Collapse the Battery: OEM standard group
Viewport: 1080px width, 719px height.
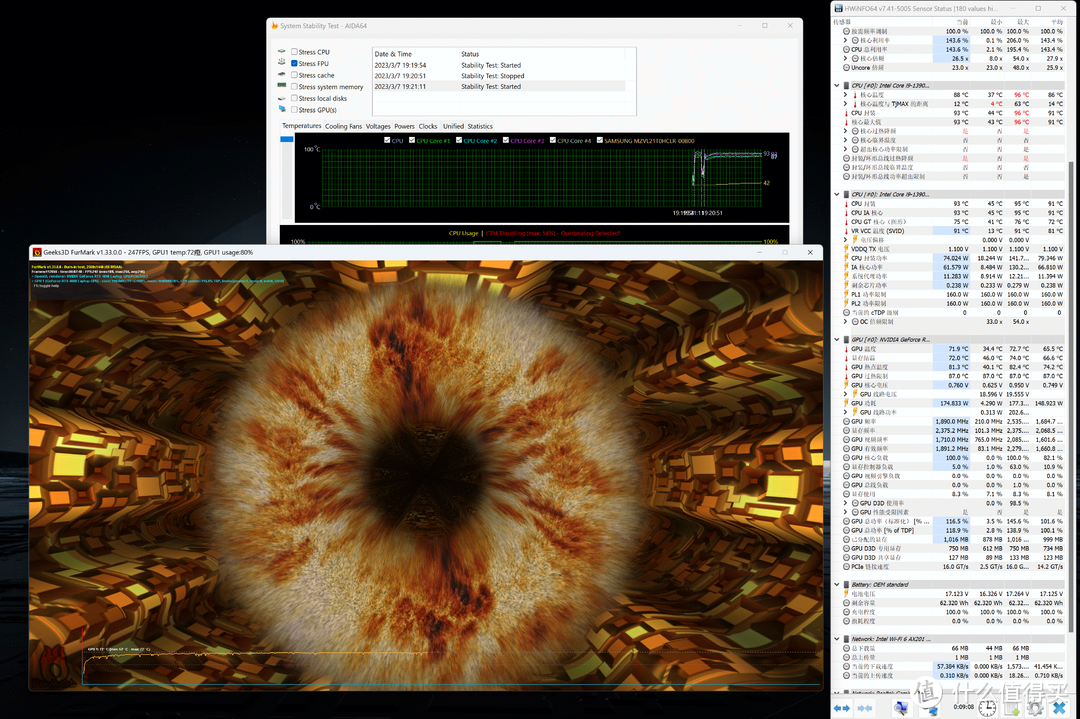pos(837,584)
